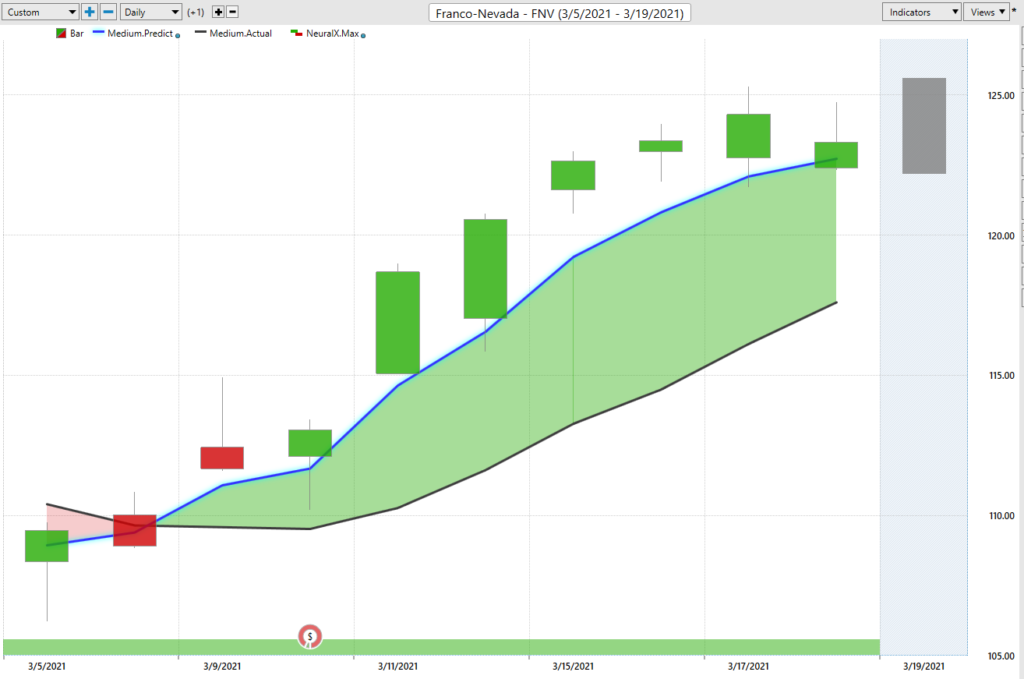This screenshot has width=1024, height=679.
Task: Click the "120.00" price axis label
Action: coord(1001,236)
